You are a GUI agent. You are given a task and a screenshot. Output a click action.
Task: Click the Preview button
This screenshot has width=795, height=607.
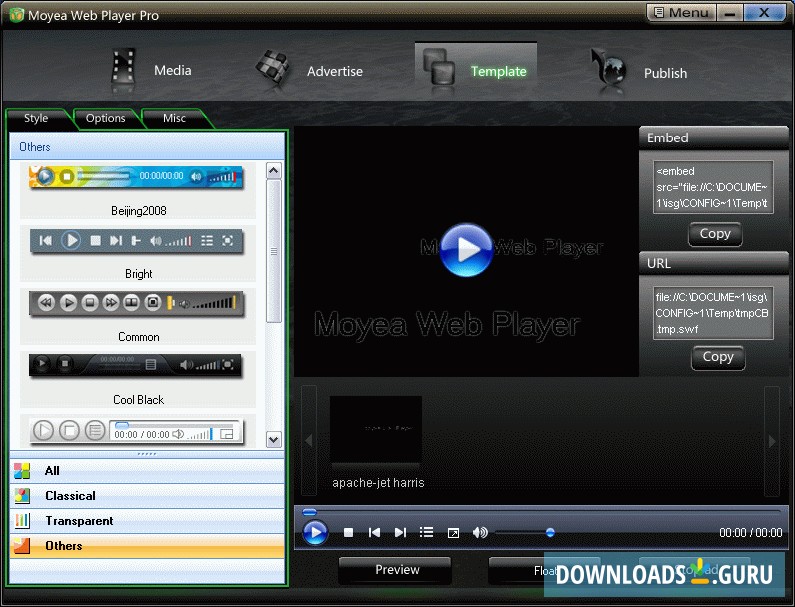tap(397, 569)
